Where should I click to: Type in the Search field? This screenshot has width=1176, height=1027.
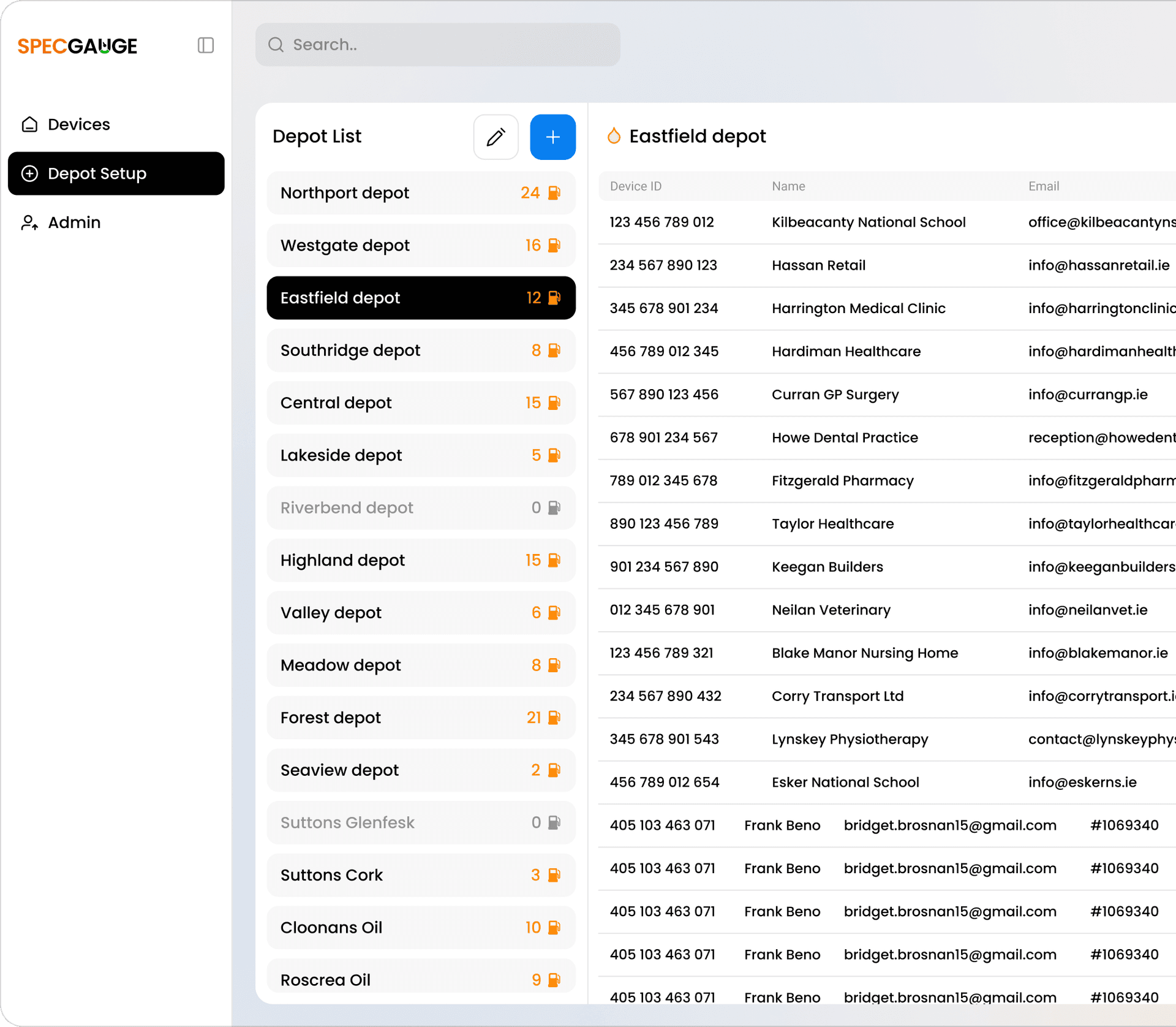(453, 45)
